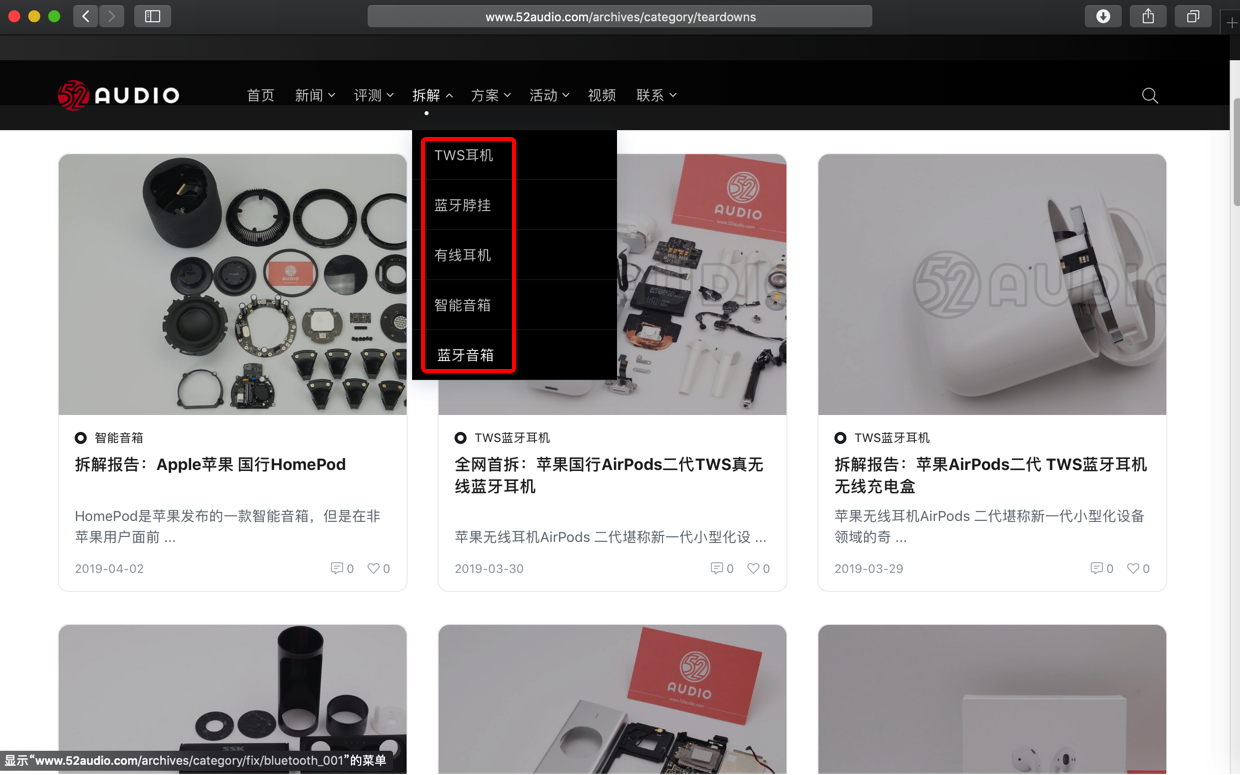Open 视频 in navigation bar

[x=602, y=95]
